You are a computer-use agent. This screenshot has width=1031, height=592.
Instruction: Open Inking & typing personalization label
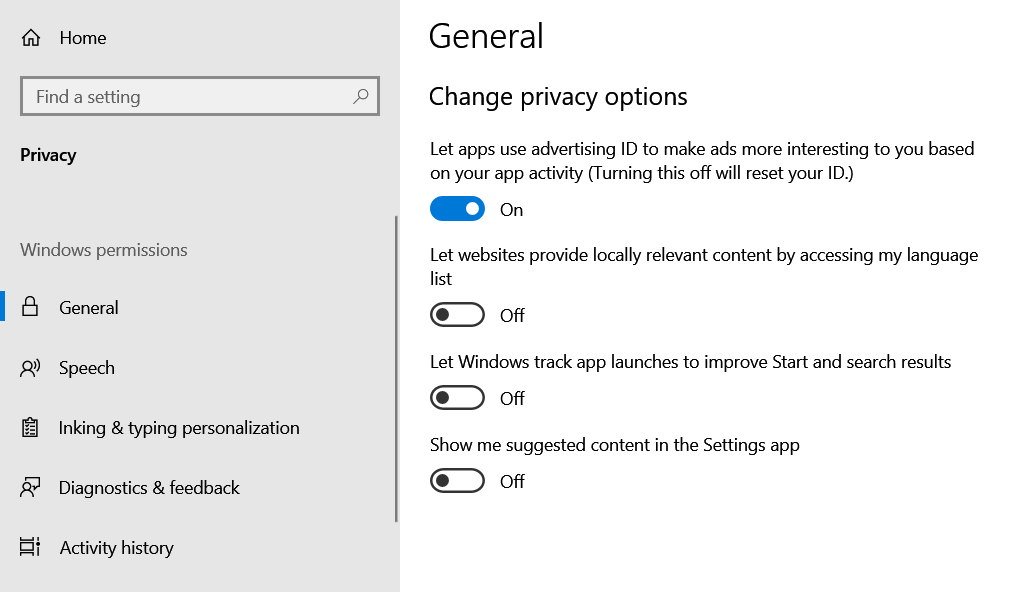coord(179,428)
